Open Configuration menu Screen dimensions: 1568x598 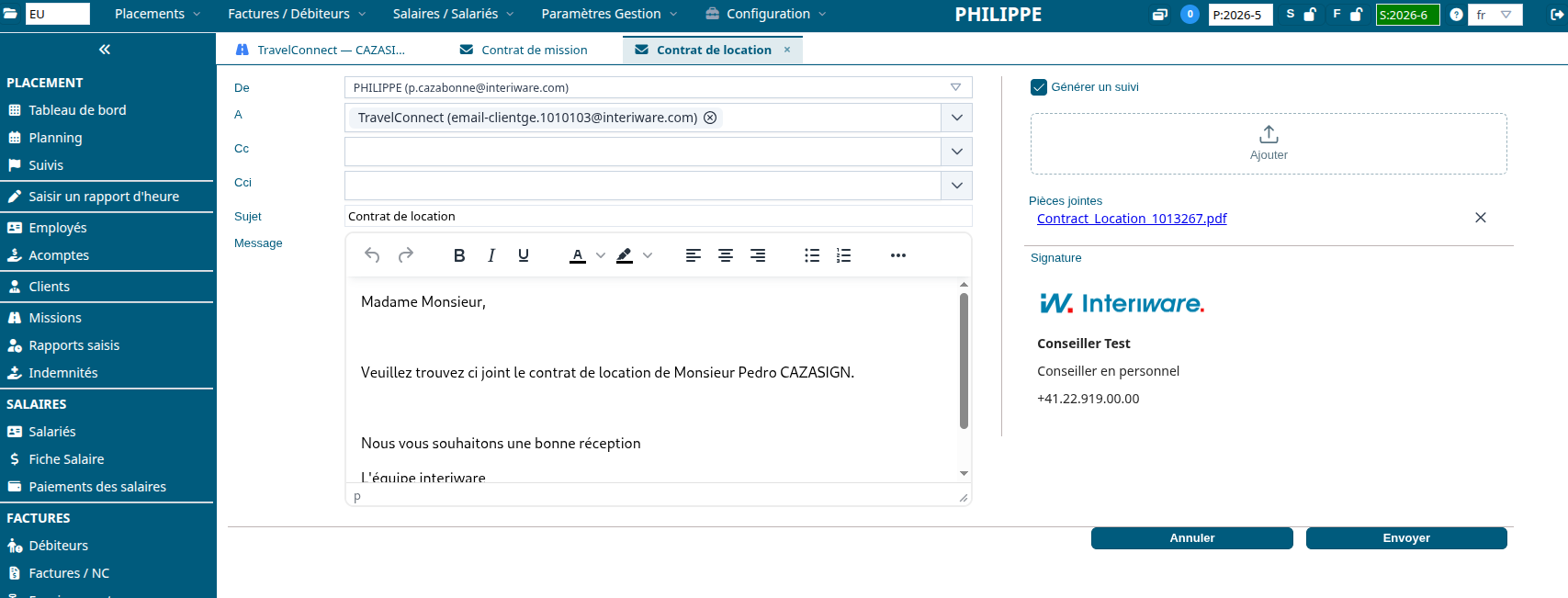766,14
